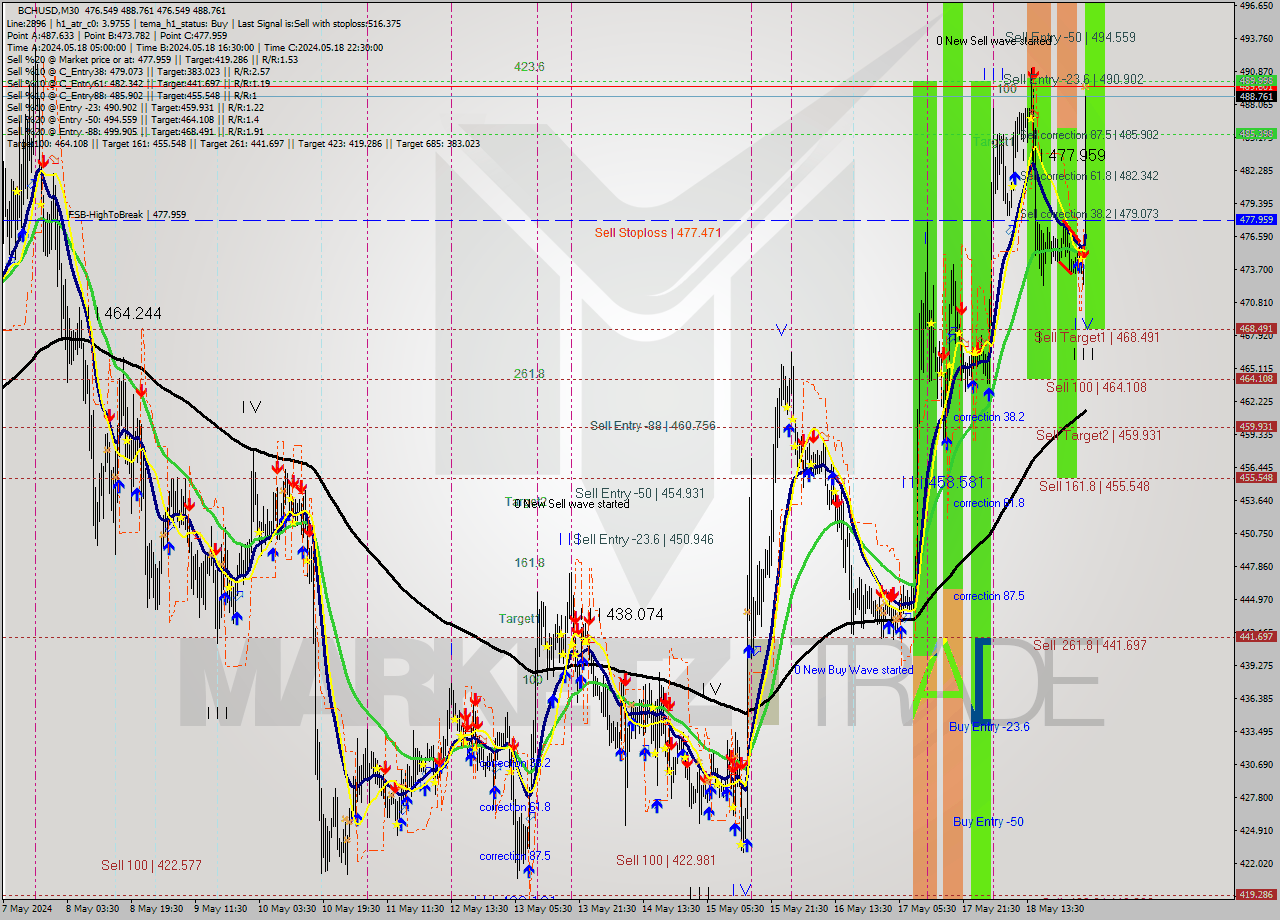The width and height of the screenshot is (1280, 920).
Task: Click the 'Buy Entry -23.6' label
Action: click(989, 727)
